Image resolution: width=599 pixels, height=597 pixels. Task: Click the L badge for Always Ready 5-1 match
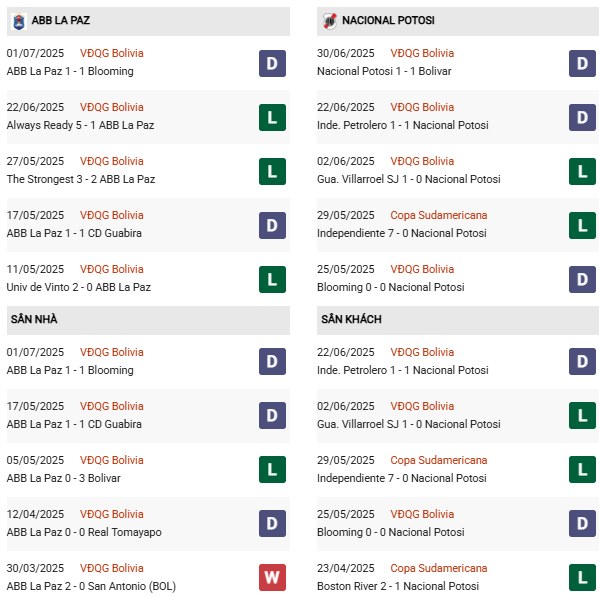[x=272, y=117]
